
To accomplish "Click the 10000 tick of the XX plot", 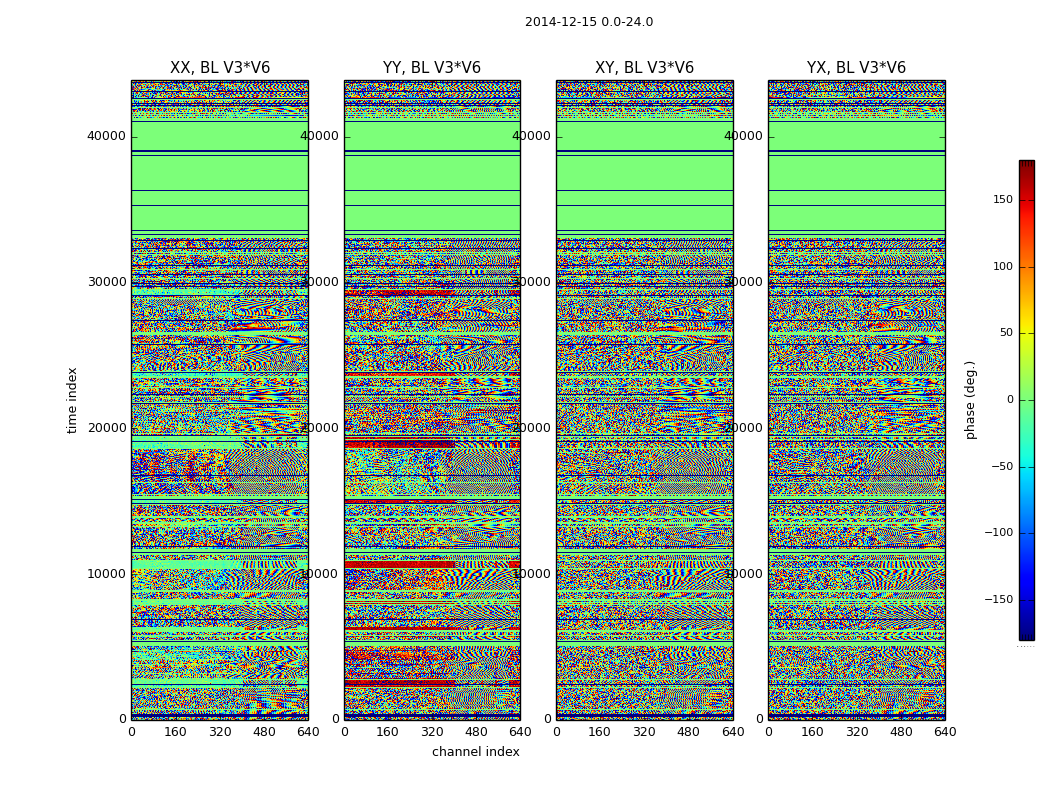I will click(106, 574).
